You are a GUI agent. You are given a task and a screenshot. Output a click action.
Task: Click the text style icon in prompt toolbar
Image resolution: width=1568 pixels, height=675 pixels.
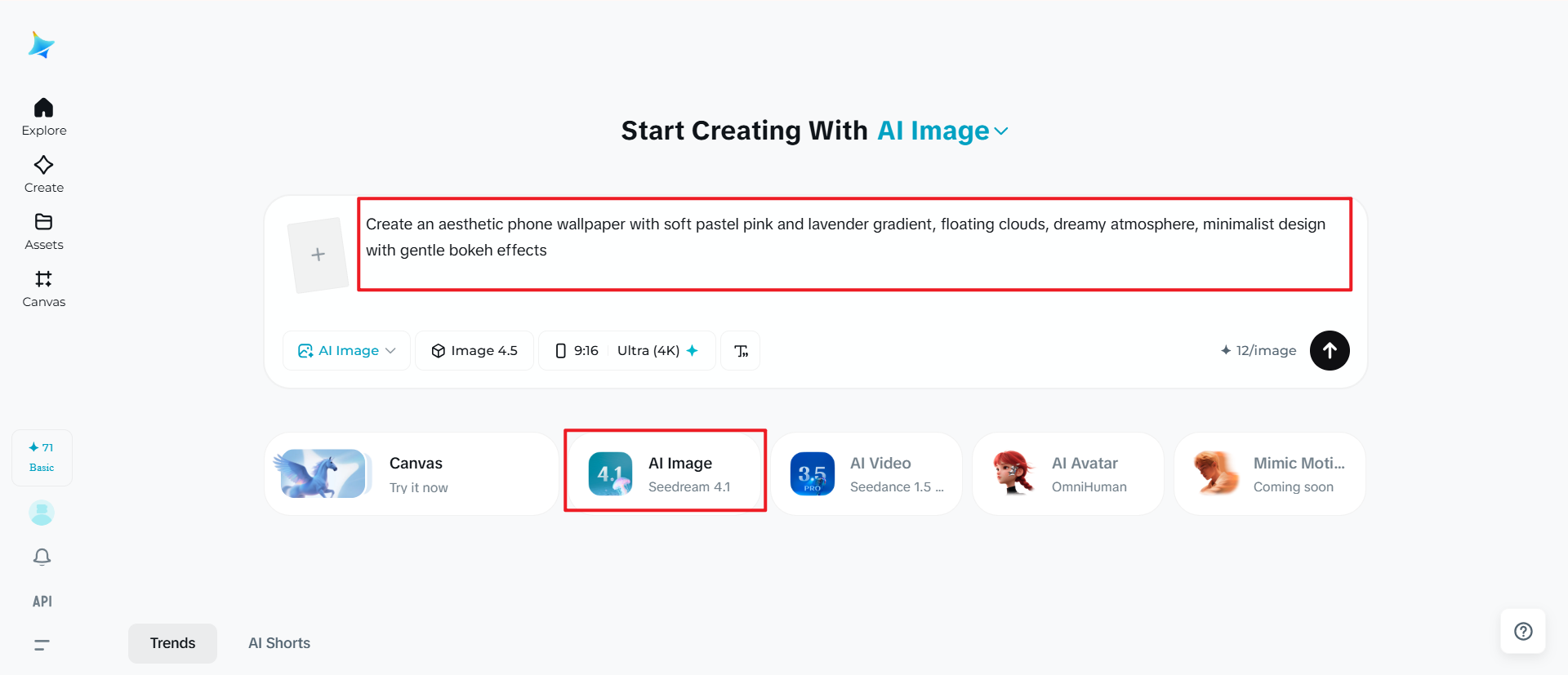[x=741, y=351]
